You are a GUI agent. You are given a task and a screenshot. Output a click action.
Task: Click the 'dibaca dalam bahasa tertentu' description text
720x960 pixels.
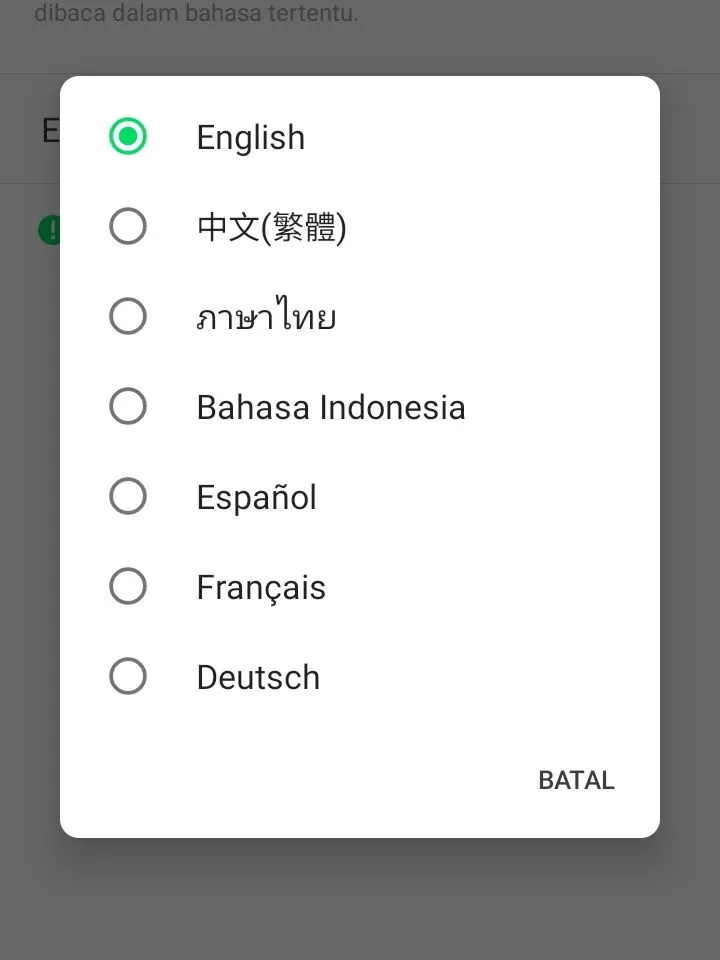(x=196, y=14)
